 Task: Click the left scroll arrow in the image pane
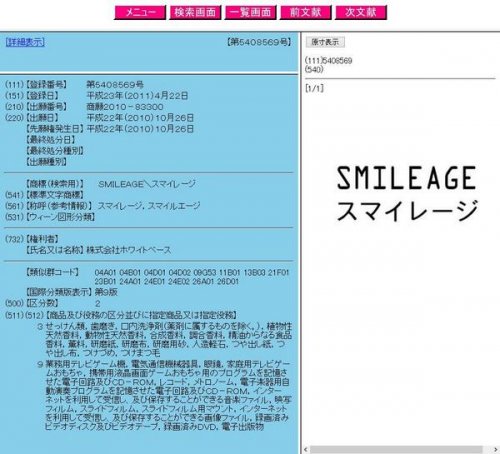click(x=306, y=450)
